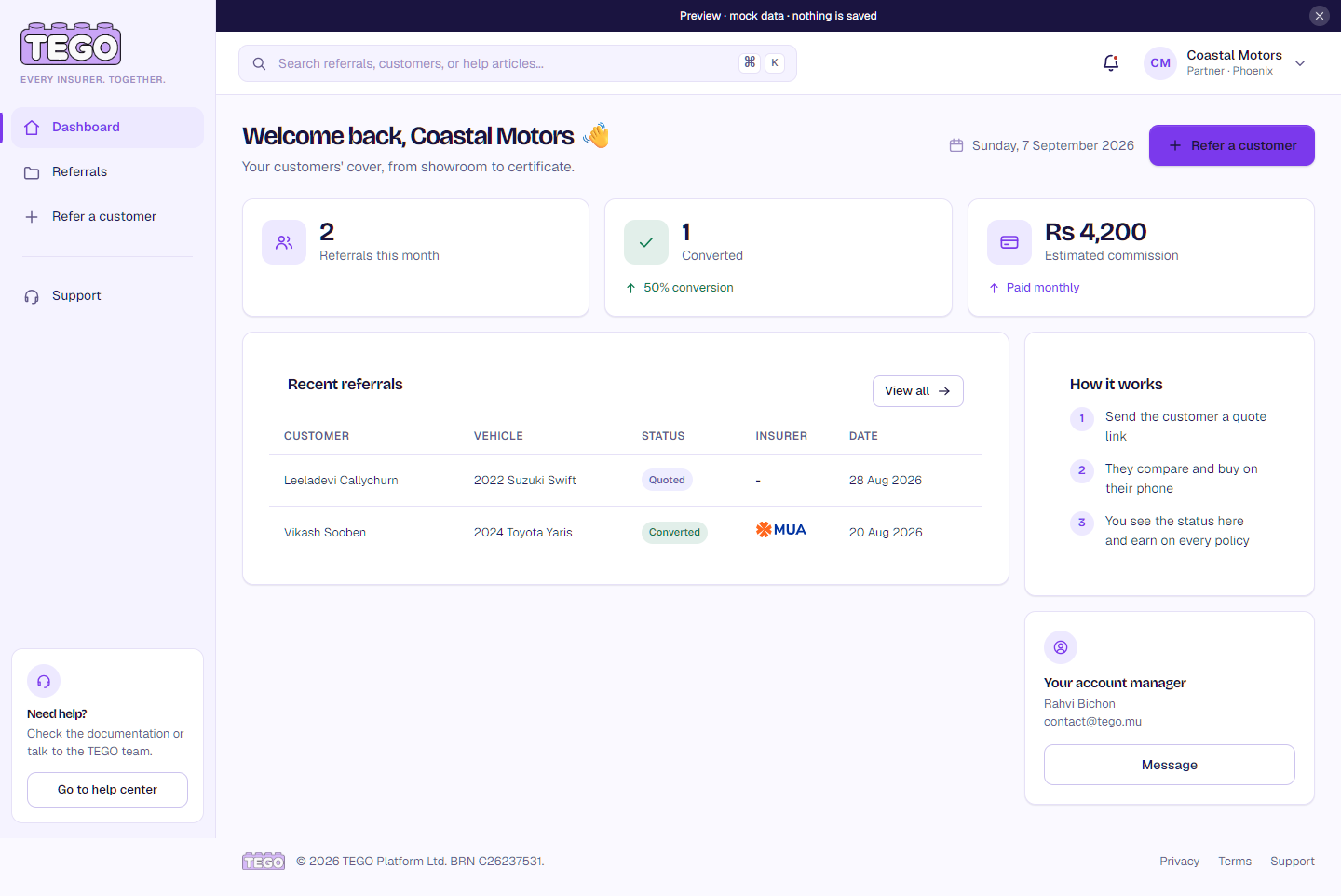
Task: Click the commission card icon
Action: [x=1009, y=242]
